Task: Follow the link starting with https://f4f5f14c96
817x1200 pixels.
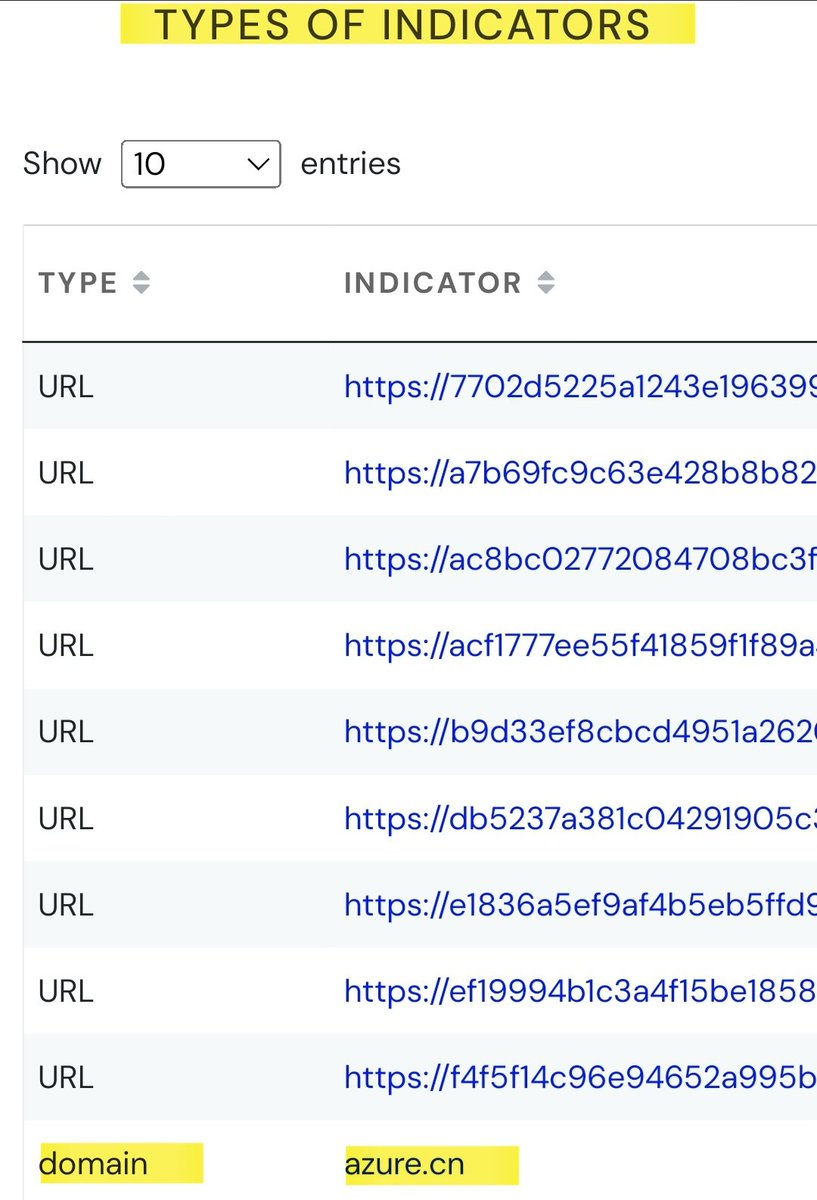Action: 580,1077
